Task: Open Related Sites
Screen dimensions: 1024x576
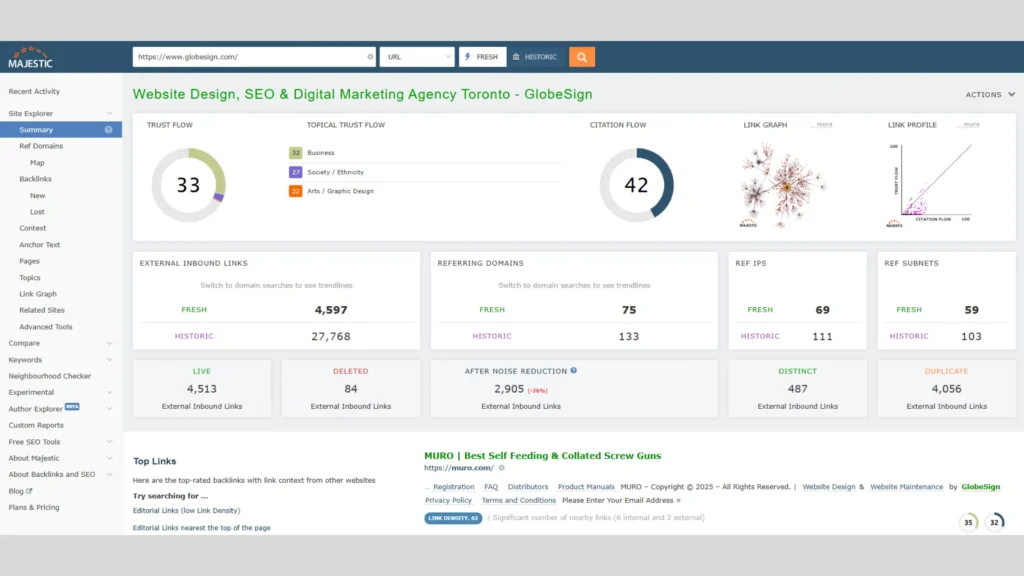Action: point(42,310)
